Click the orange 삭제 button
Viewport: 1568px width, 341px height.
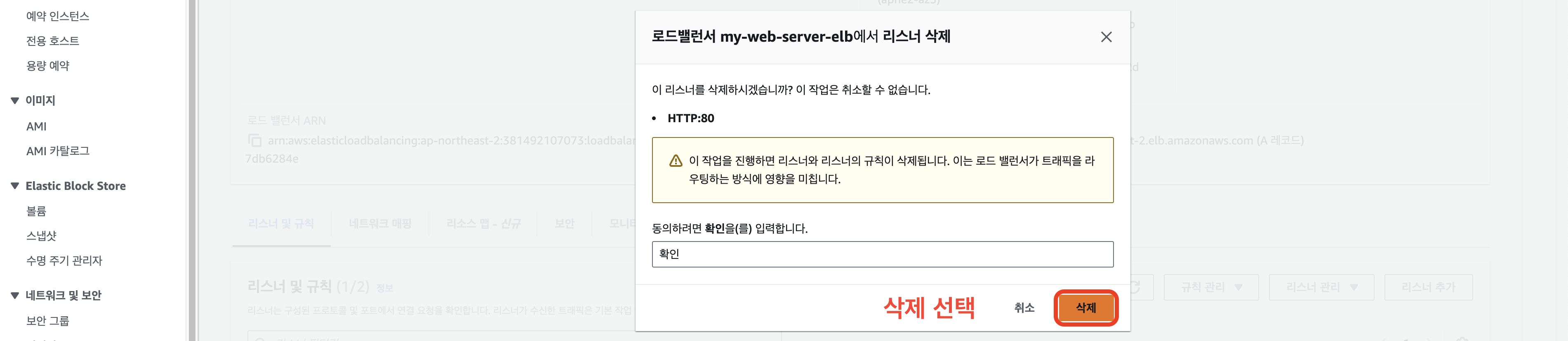coord(1085,308)
